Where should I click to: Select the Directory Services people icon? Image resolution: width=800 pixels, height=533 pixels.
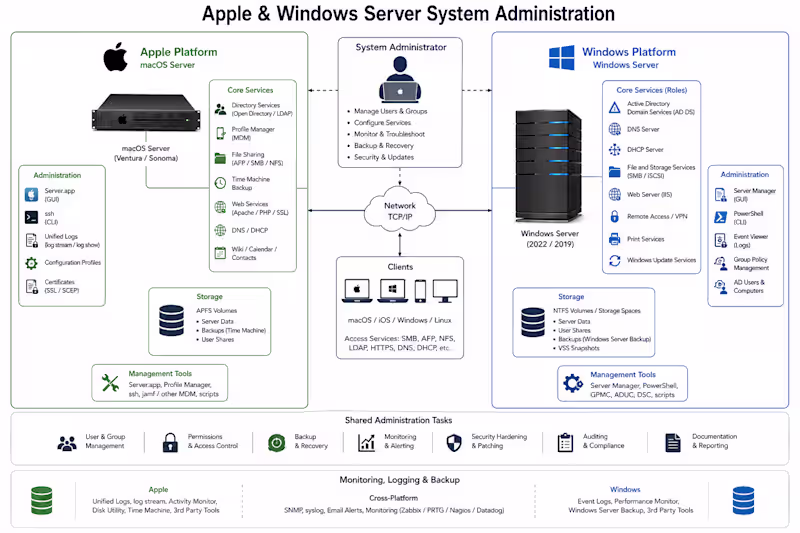(220, 109)
